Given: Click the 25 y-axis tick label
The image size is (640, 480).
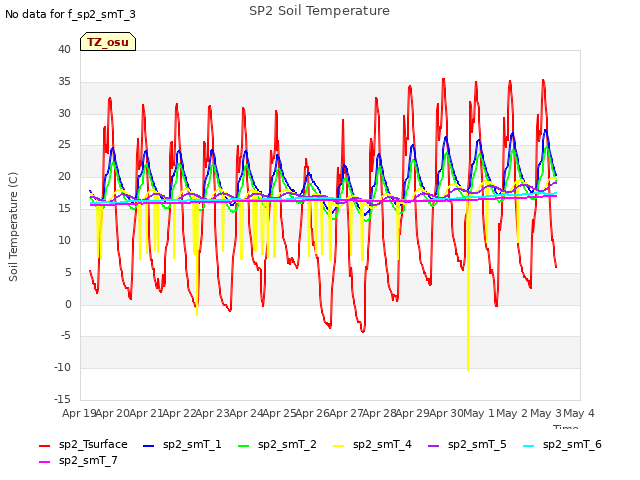Looking at the screenshot, I should coord(64,144).
